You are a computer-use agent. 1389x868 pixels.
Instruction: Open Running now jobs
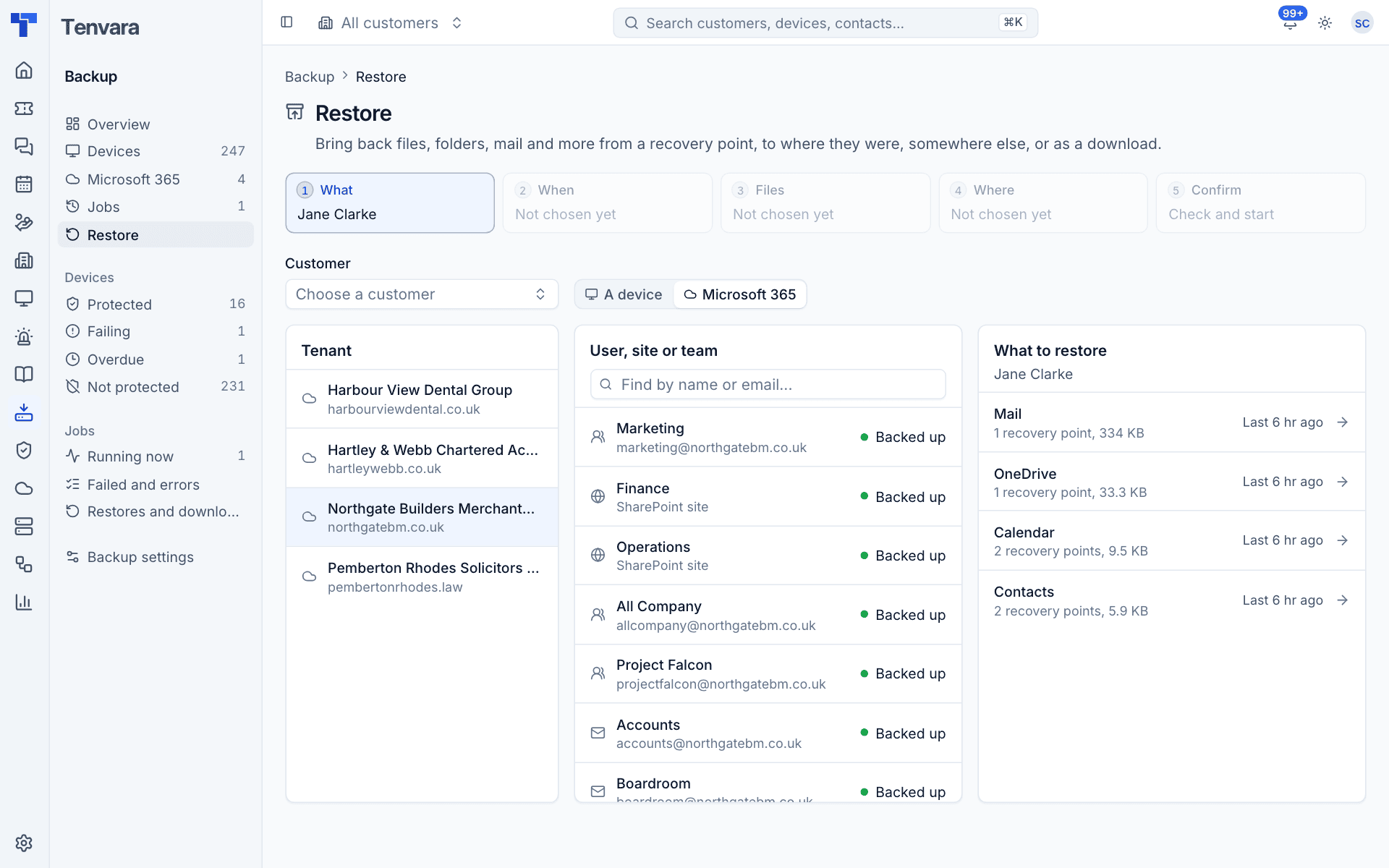(x=156, y=456)
